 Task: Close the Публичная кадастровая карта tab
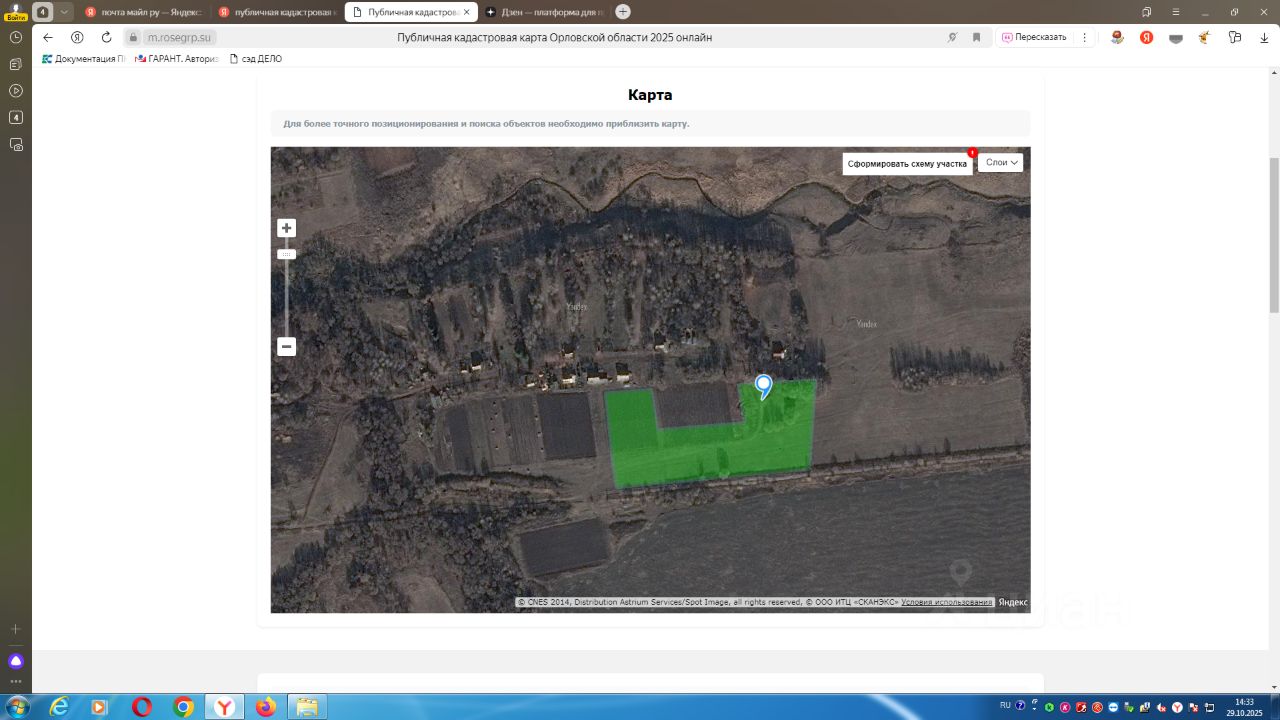[466, 12]
